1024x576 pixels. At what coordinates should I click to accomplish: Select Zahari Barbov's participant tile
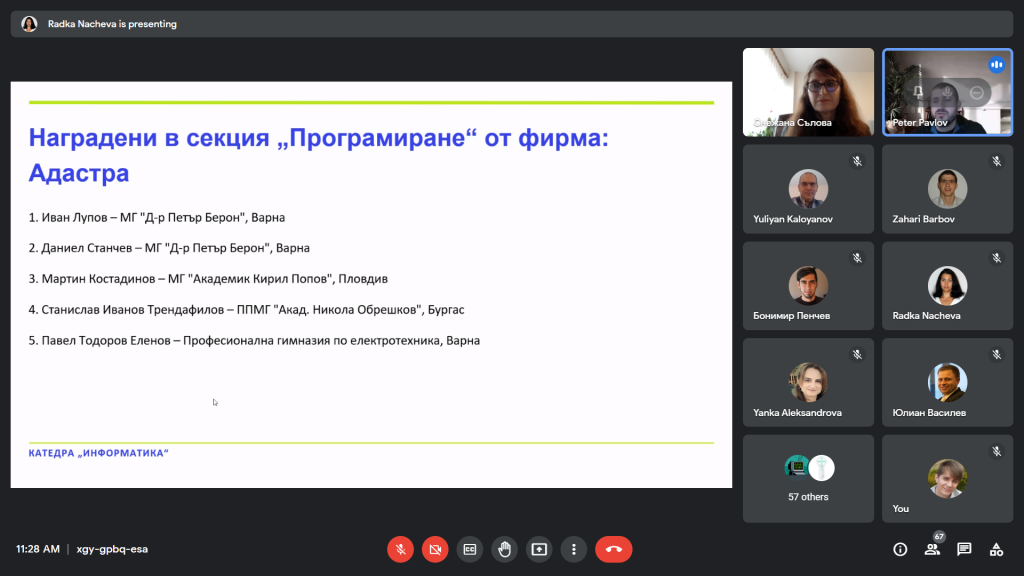[x=948, y=189]
